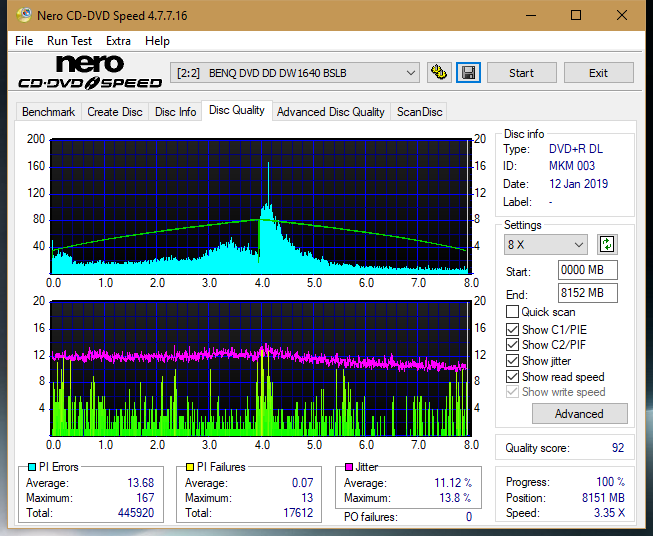Click the yellow PI Failures legend swatch
Image resolution: width=653 pixels, height=536 pixels.
pos(190,467)
